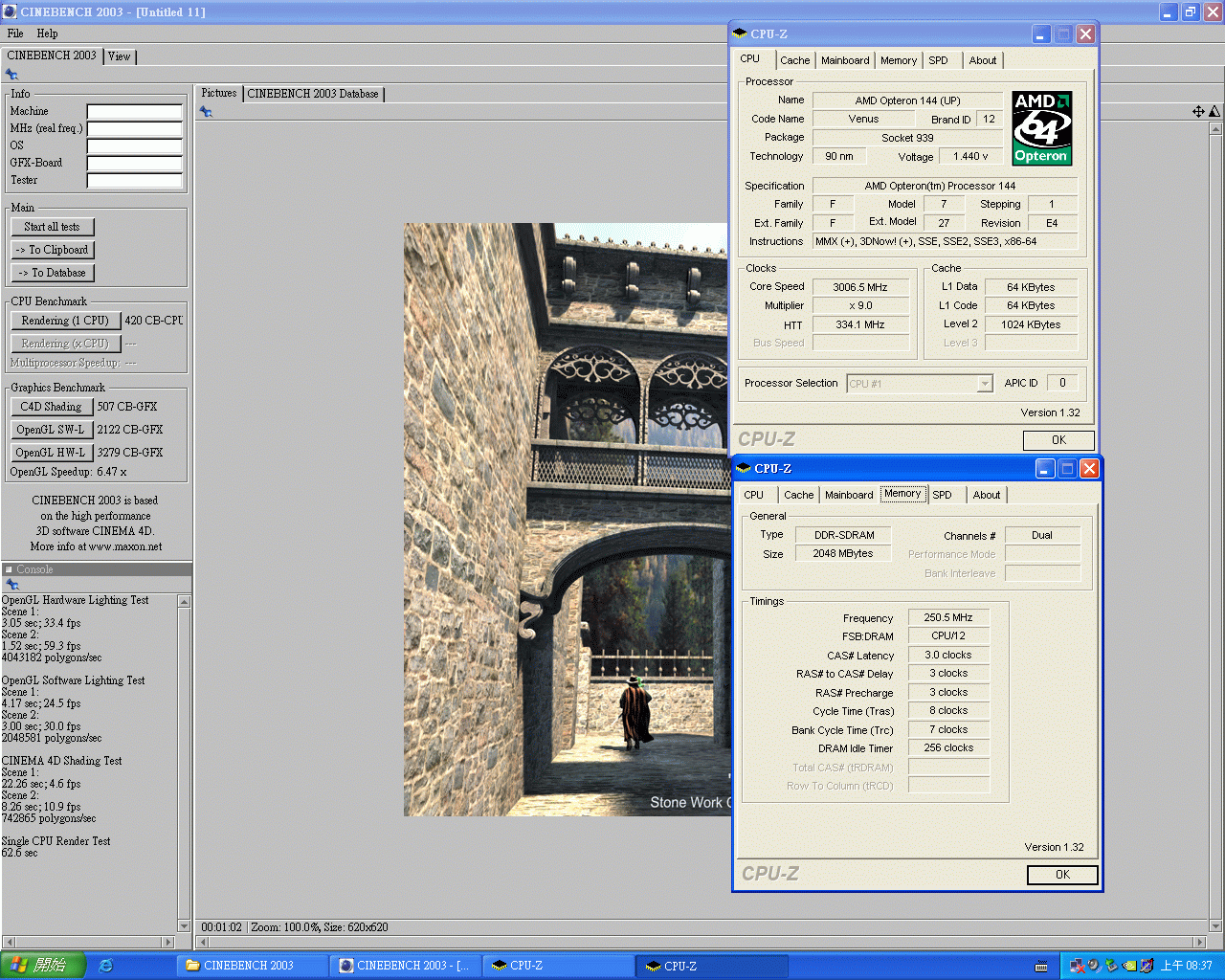Click the Console scrollbar down arrow

coord(184,925)
